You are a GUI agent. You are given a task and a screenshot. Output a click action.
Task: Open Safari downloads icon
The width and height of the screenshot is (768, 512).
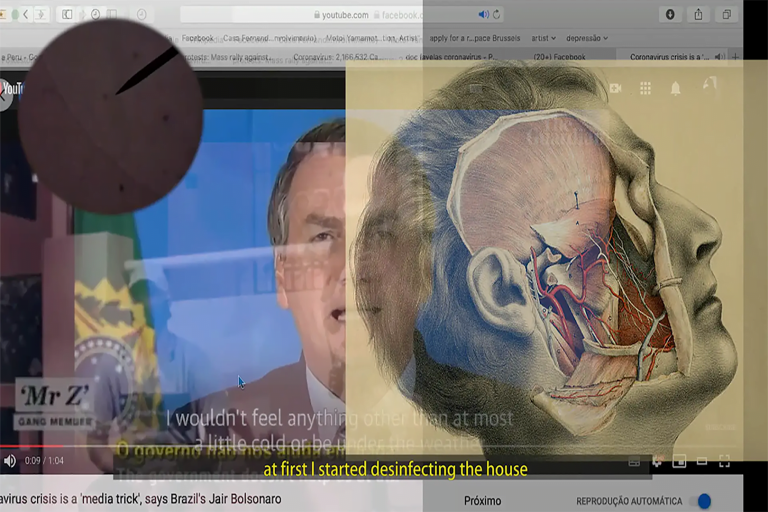pos(669,14)
